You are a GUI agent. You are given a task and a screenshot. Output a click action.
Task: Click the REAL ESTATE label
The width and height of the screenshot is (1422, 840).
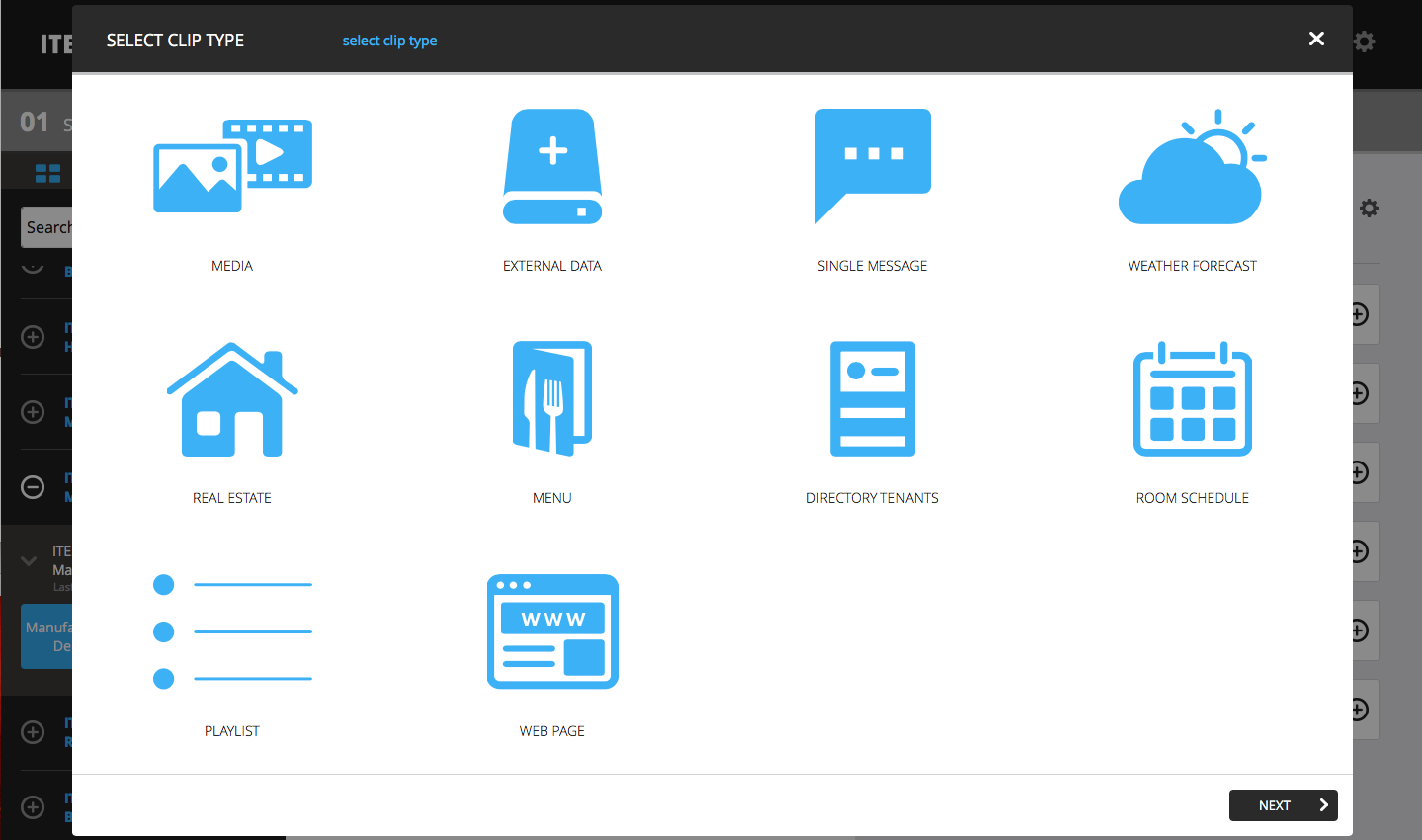click(x=232, y=498)
